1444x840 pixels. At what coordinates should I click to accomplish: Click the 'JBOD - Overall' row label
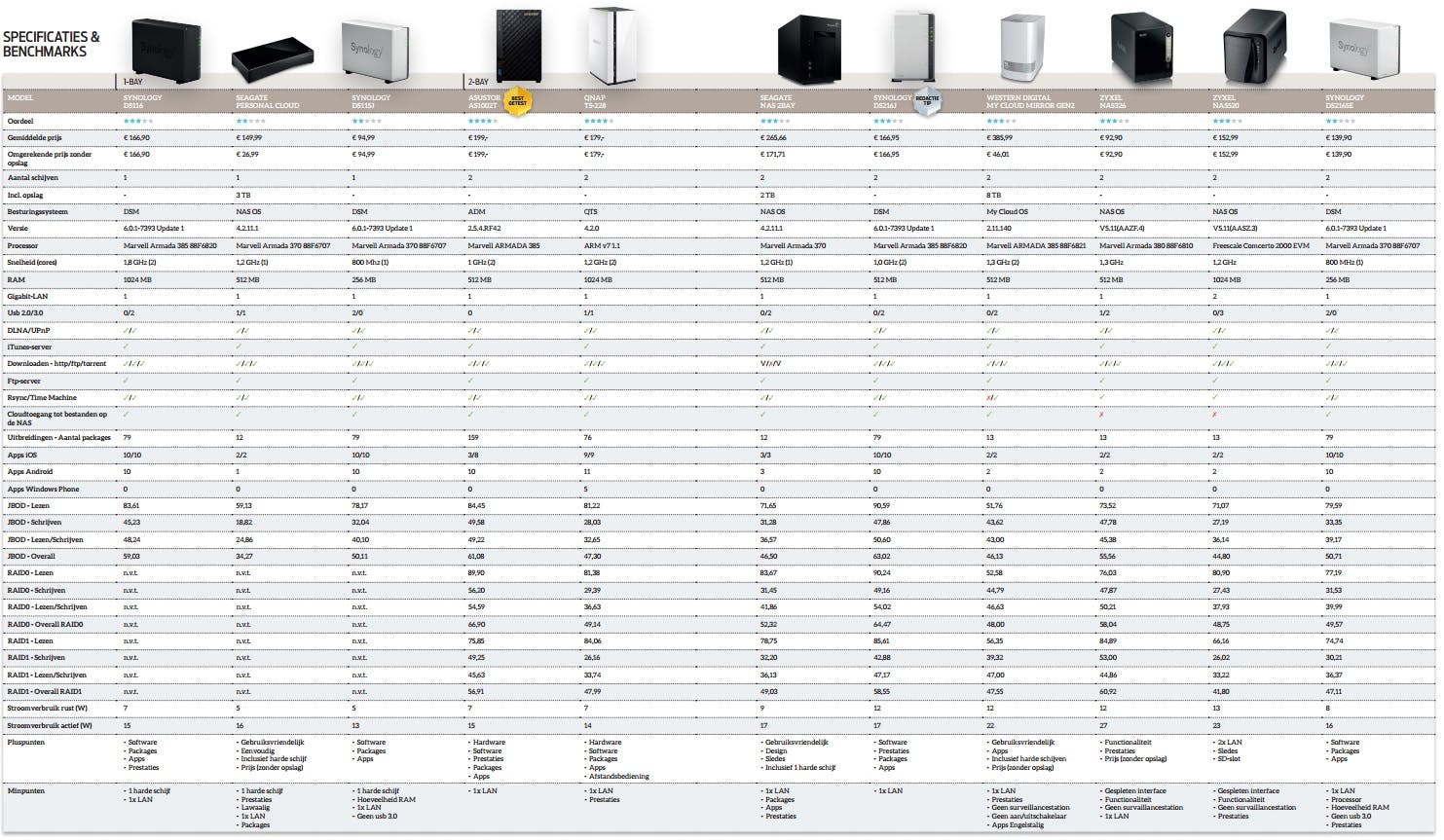click(x=31, y=556)
